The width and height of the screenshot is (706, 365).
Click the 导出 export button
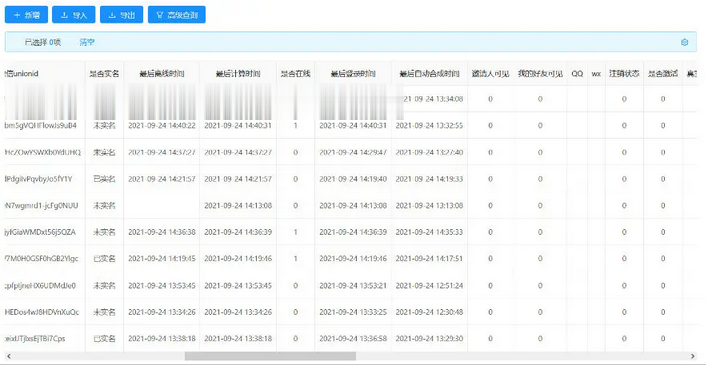coord(122,15)
